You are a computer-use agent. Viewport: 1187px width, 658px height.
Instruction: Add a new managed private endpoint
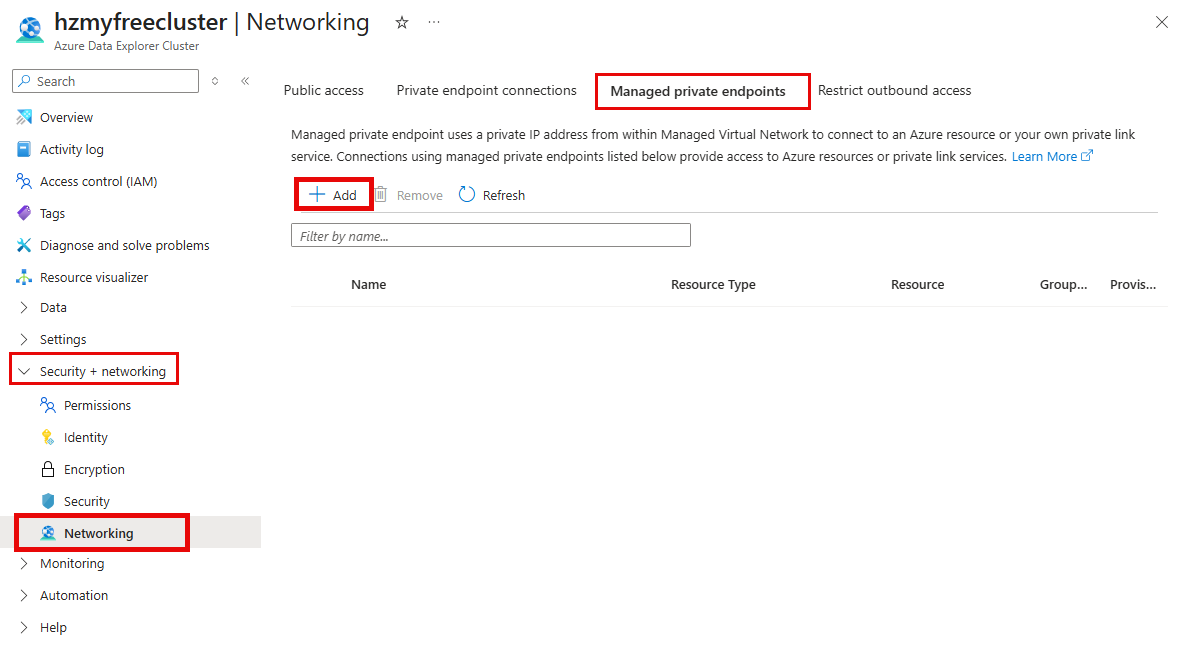(x=333, y=193)
